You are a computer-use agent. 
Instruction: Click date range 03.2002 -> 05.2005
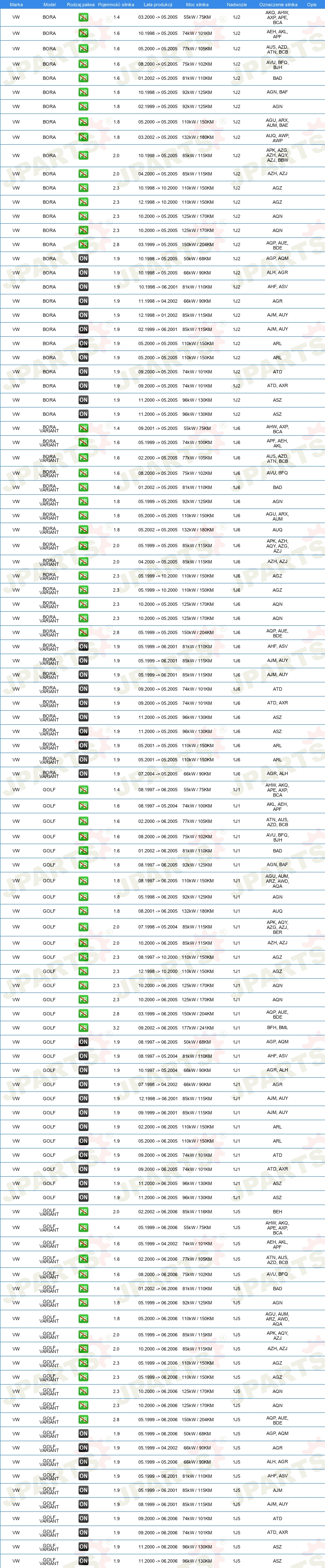[x=158, y=138]
